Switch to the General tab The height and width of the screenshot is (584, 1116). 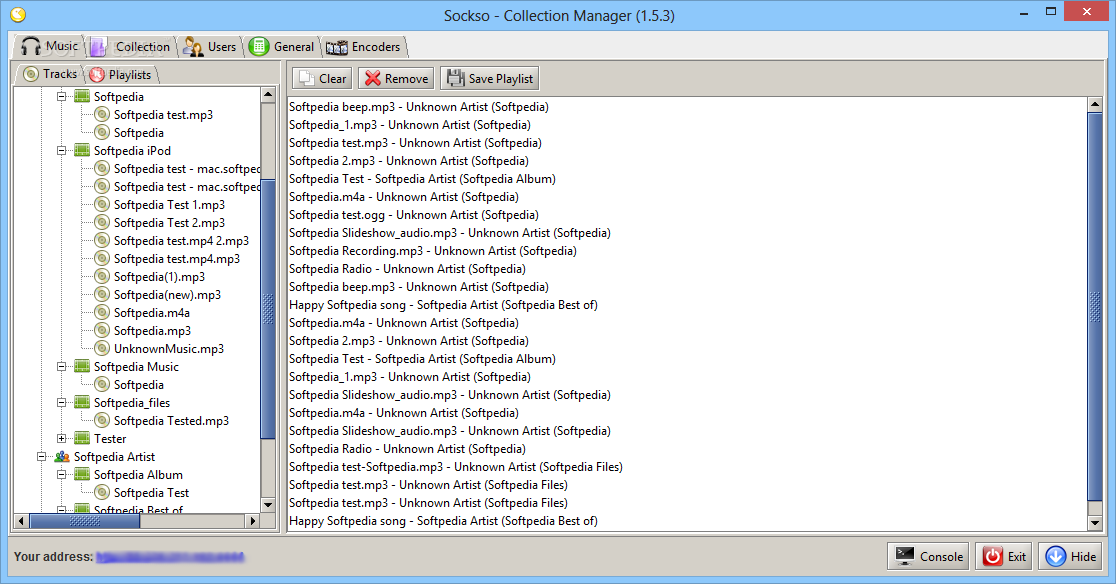tap(281, 47)
